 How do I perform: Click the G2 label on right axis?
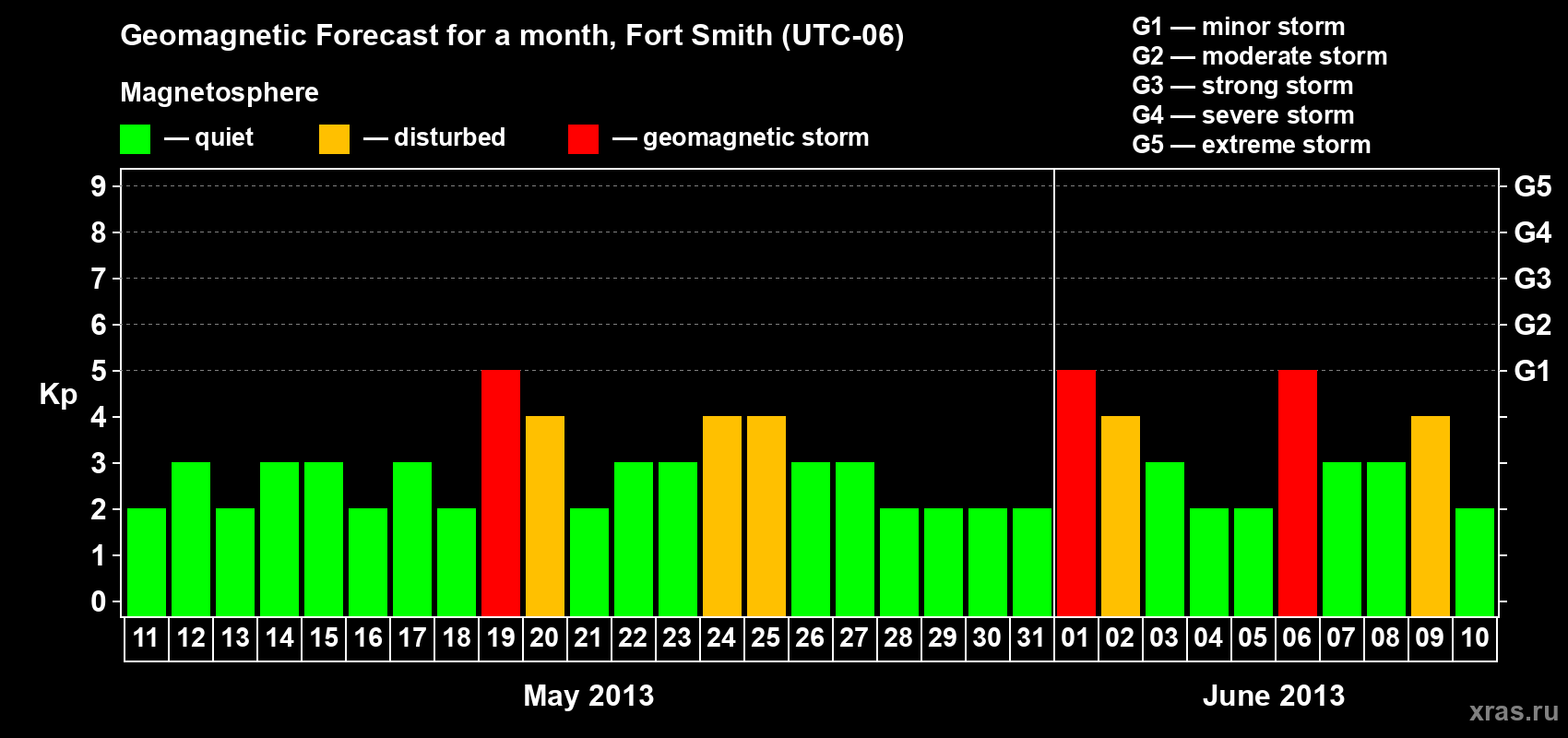pyautogui.click(x=1532, y=325)
